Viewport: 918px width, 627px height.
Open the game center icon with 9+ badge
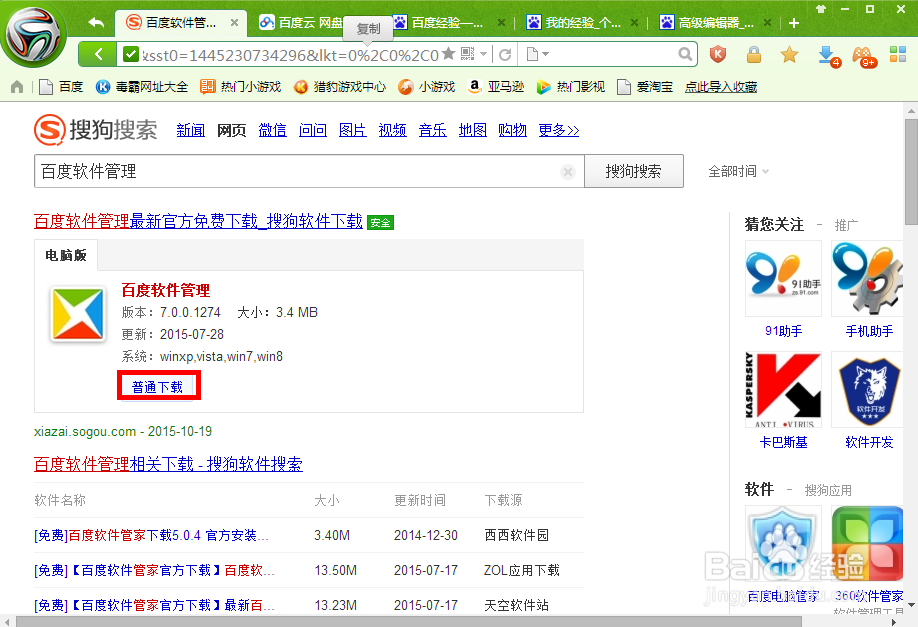pos(862,54)
